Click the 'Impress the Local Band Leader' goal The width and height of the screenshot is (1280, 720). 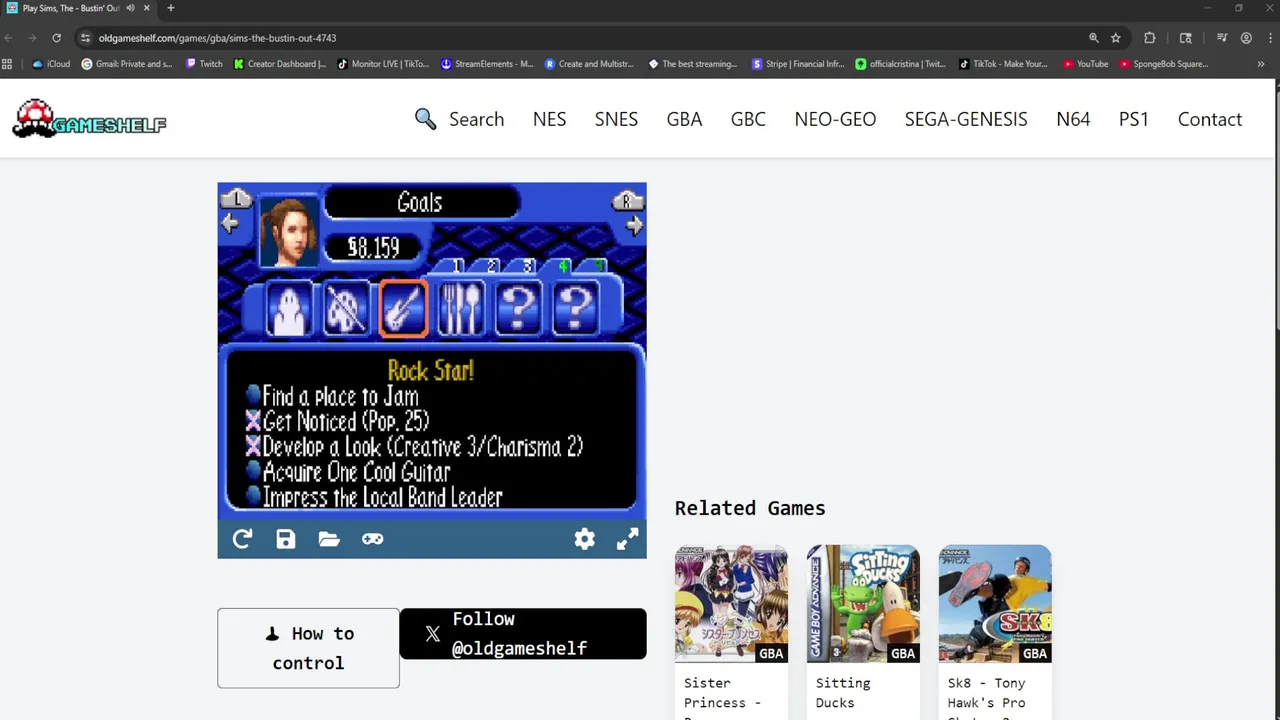coord(374,497)
